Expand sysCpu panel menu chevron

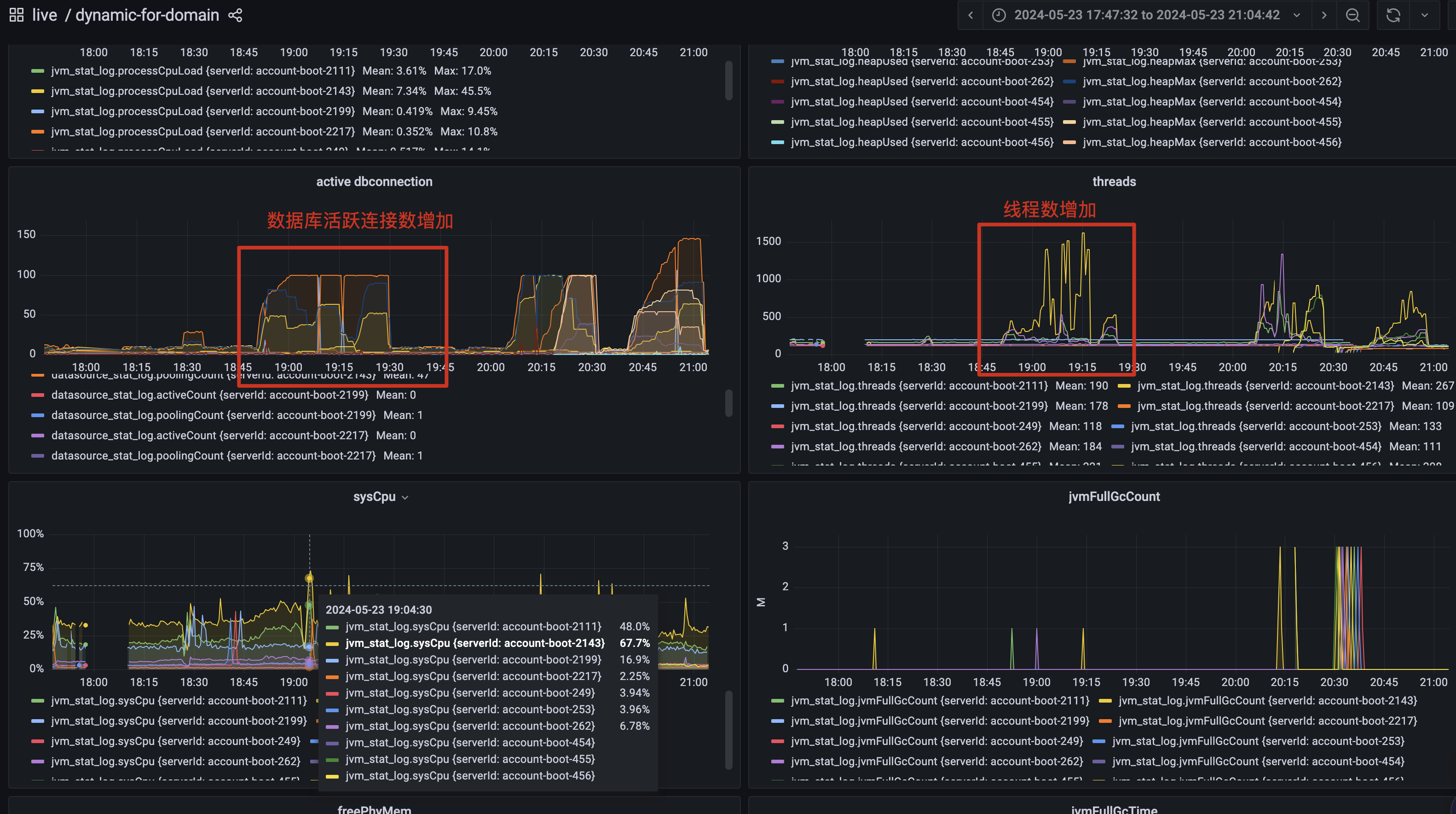[x=404, y=498]
